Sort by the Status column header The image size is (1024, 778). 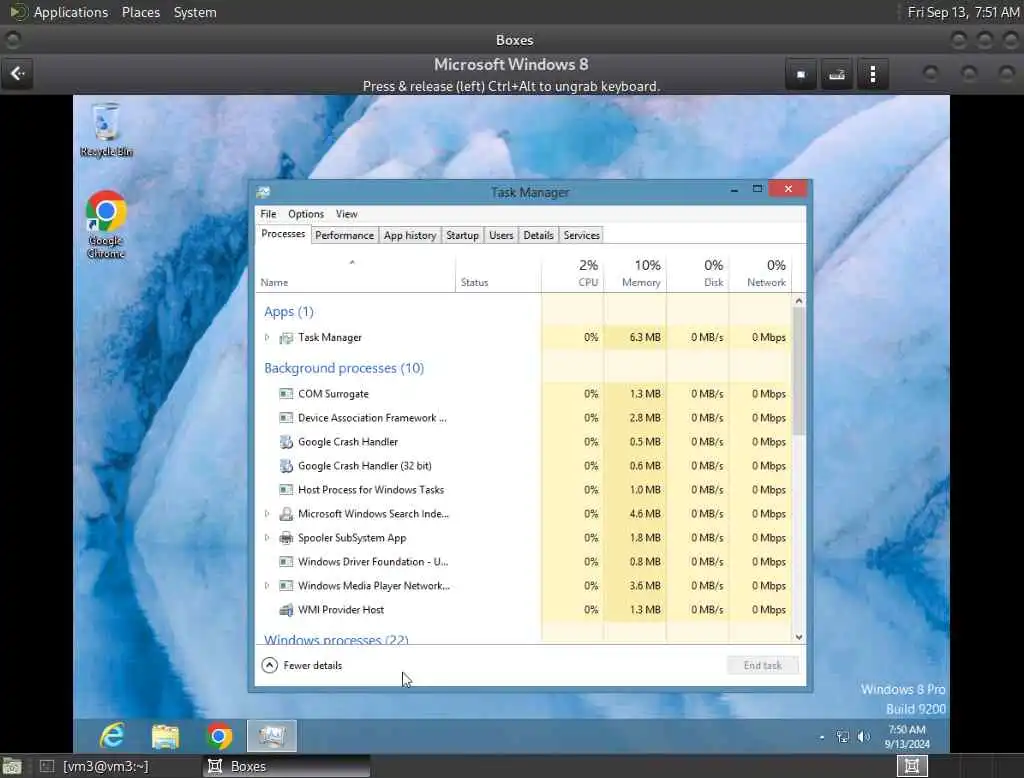click(x=498, y=274)
